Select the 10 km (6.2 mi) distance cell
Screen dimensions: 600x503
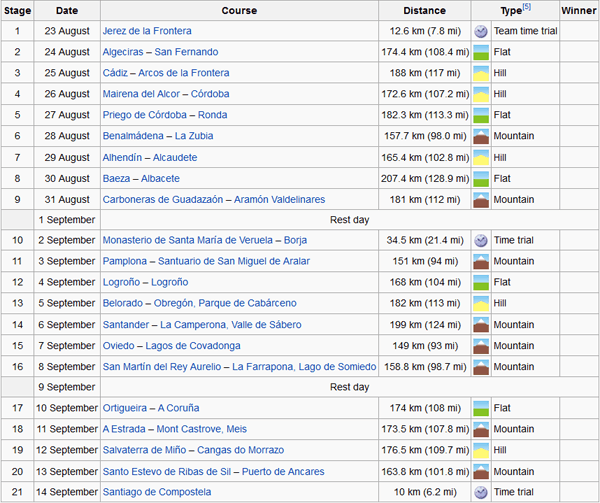[x=425, y=492]
